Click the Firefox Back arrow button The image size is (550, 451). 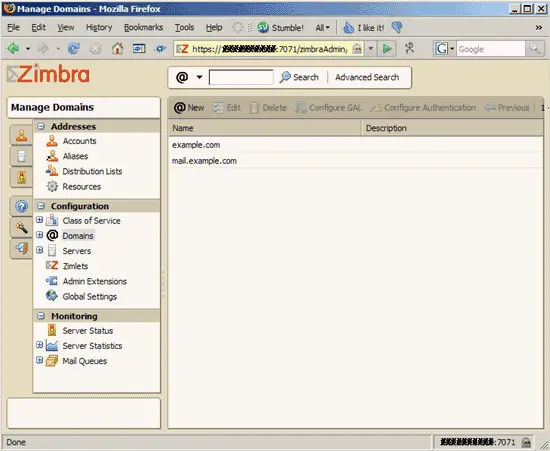tap(13, 48)
